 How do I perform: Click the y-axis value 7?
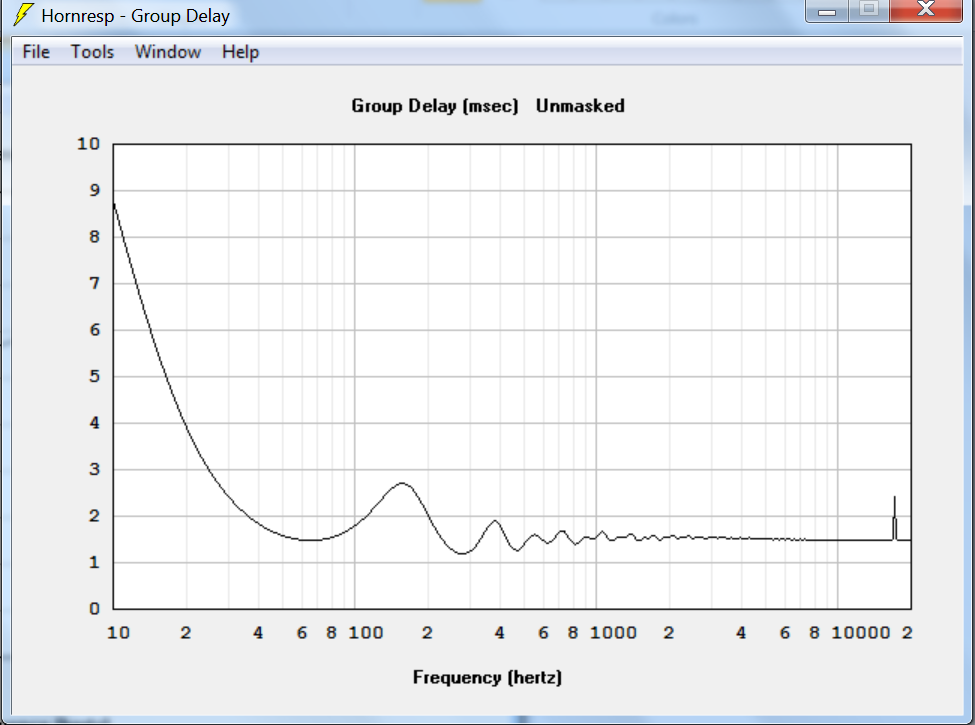pos(95,284)
